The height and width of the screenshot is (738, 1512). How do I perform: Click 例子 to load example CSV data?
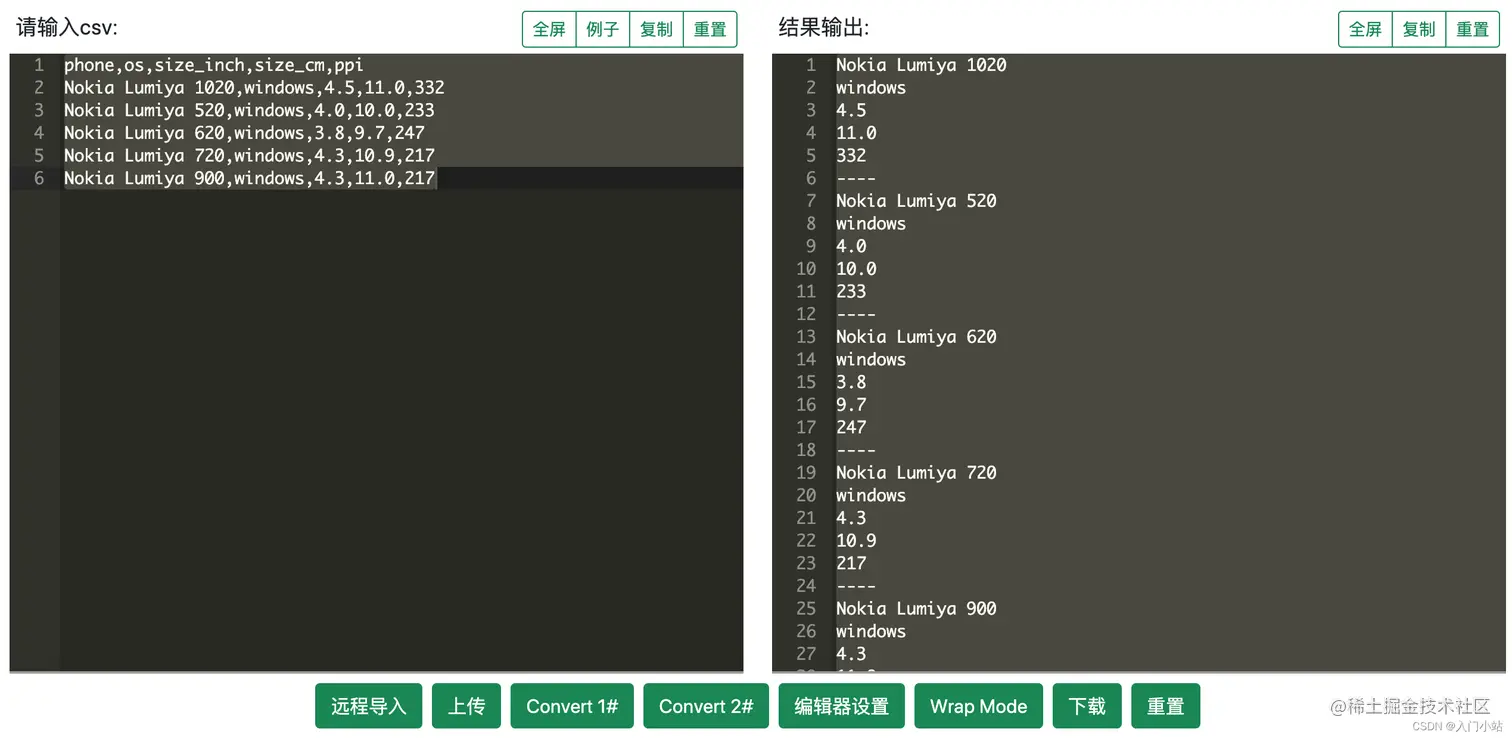pyautogui.click(x=602, y=29)
